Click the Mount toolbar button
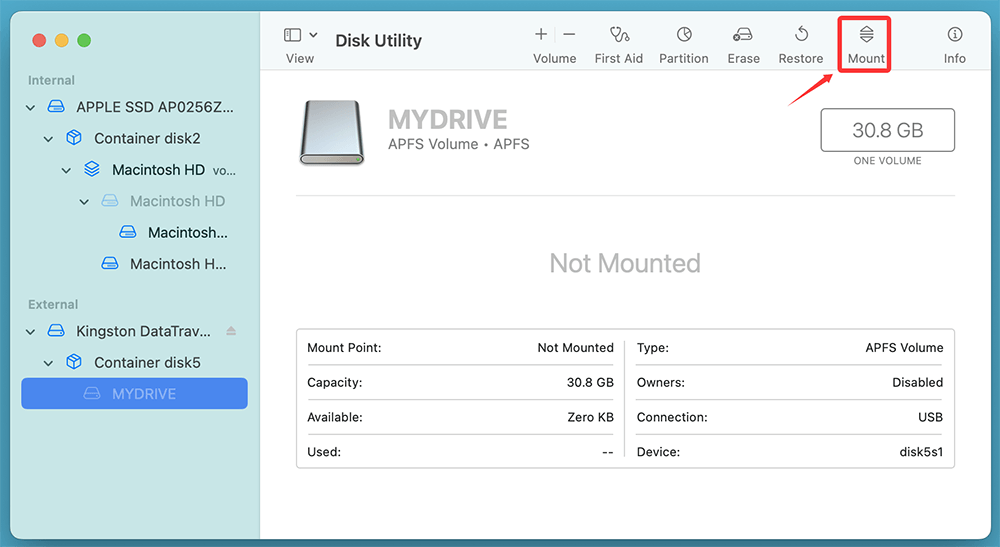Screen dimensions: 1000x547 point(865,45)
